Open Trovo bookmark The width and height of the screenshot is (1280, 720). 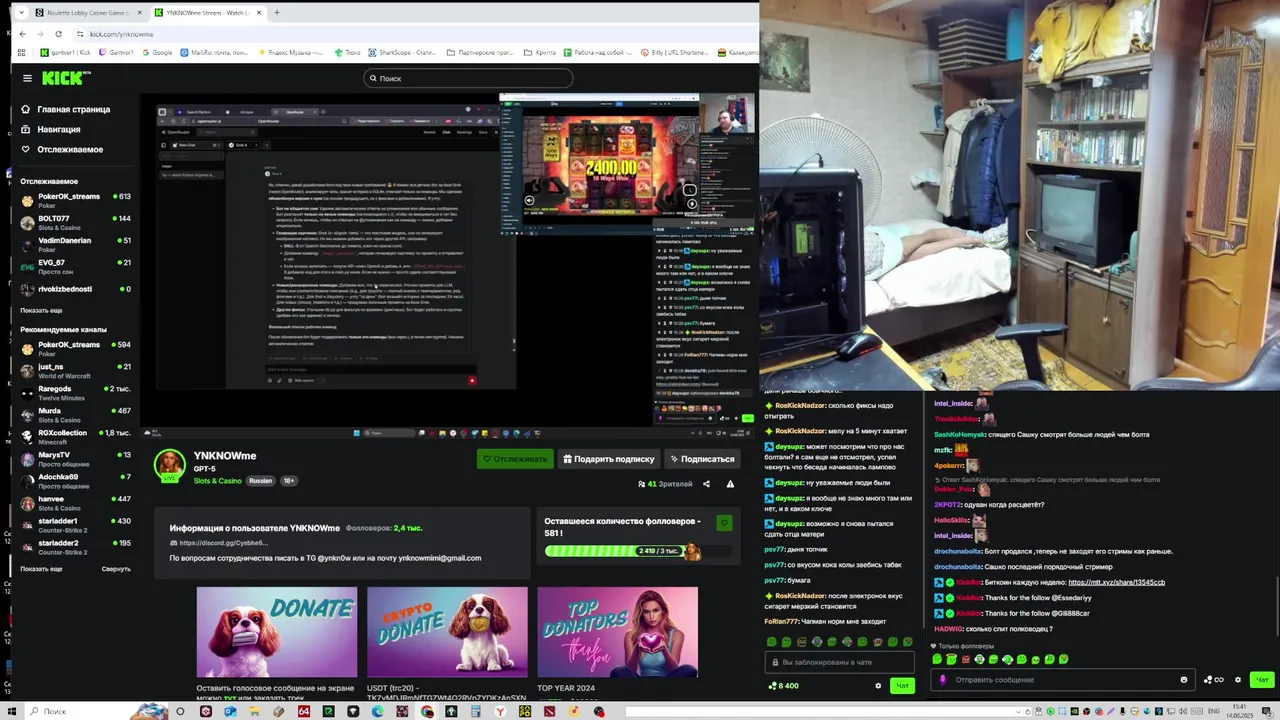348,52
